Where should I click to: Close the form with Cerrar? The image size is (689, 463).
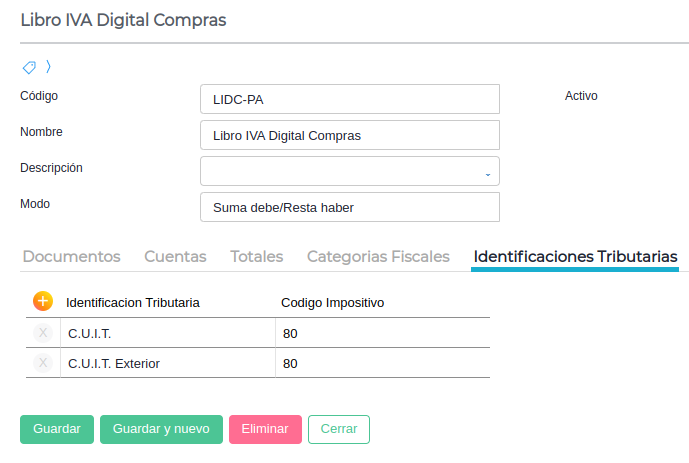[x=339, y=429]
